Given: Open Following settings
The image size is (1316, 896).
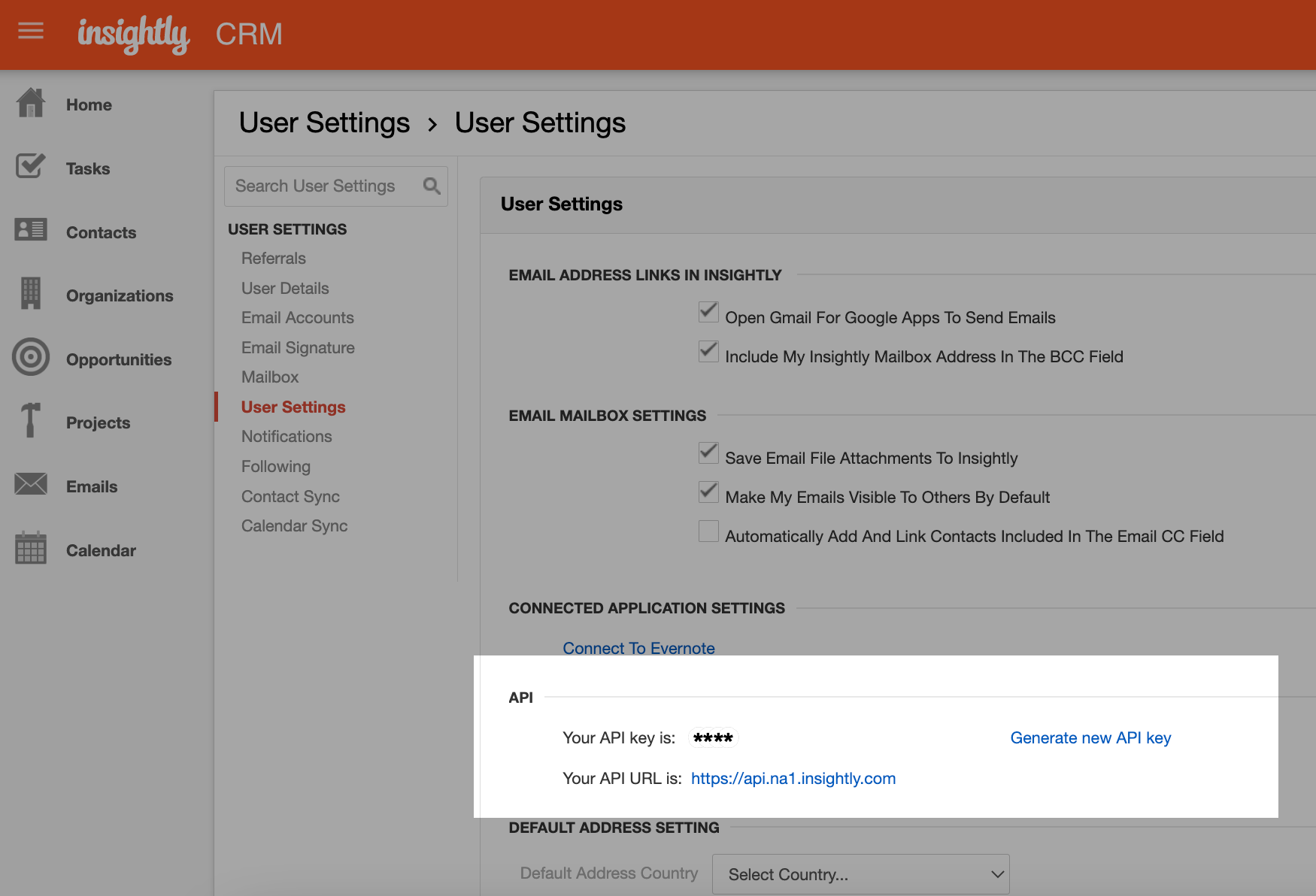Looking at the screenshot, I should click(x=276, y=467).
